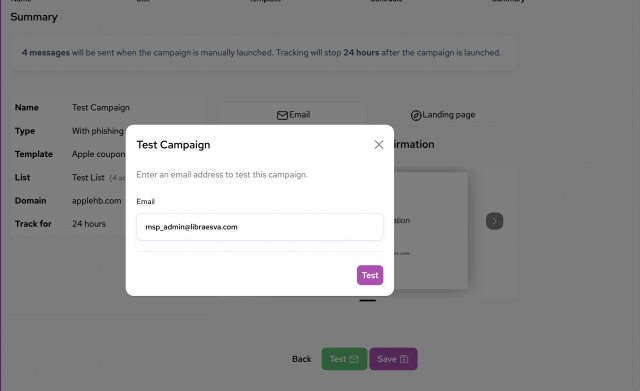640x391 pixels.
Task: Click the Test Campaign name value
Action: pos(101,108)
